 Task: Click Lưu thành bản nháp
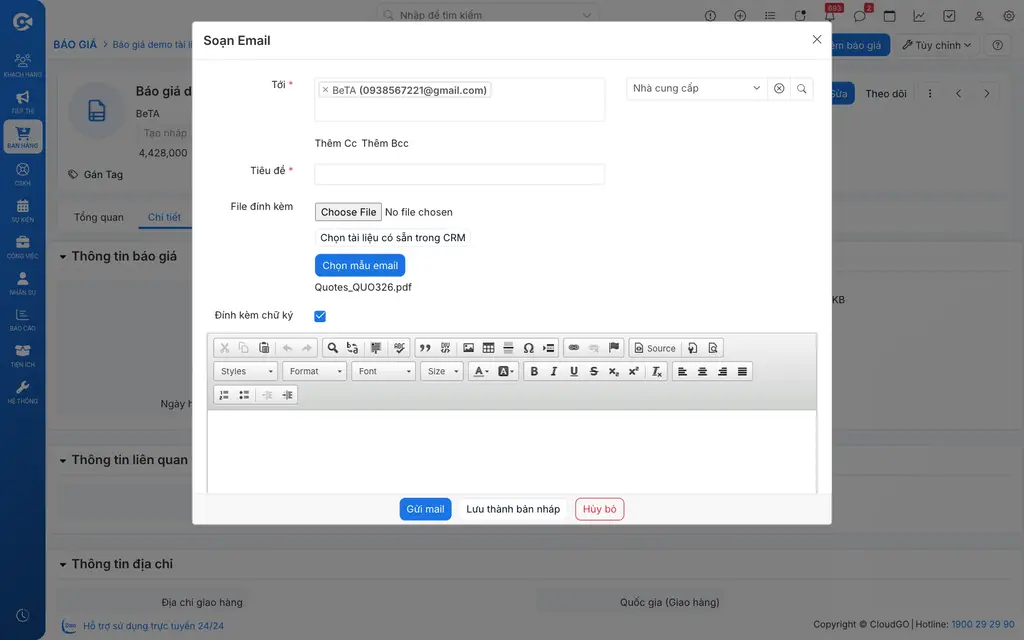coord(513,509)
